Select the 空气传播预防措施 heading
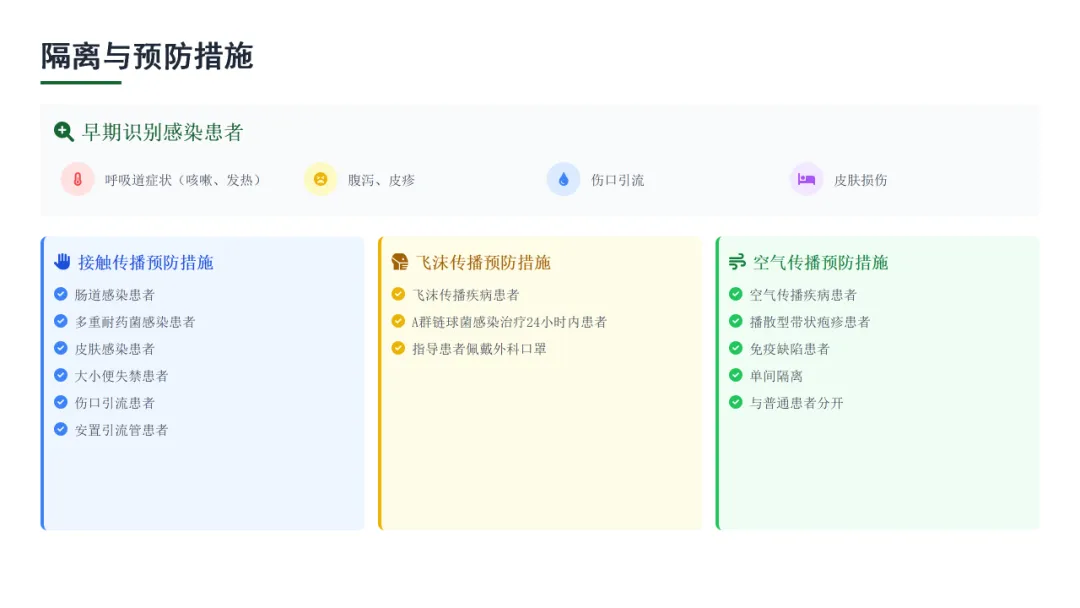The width and height of the screenshot is (1080, 608). click(820, 262)
